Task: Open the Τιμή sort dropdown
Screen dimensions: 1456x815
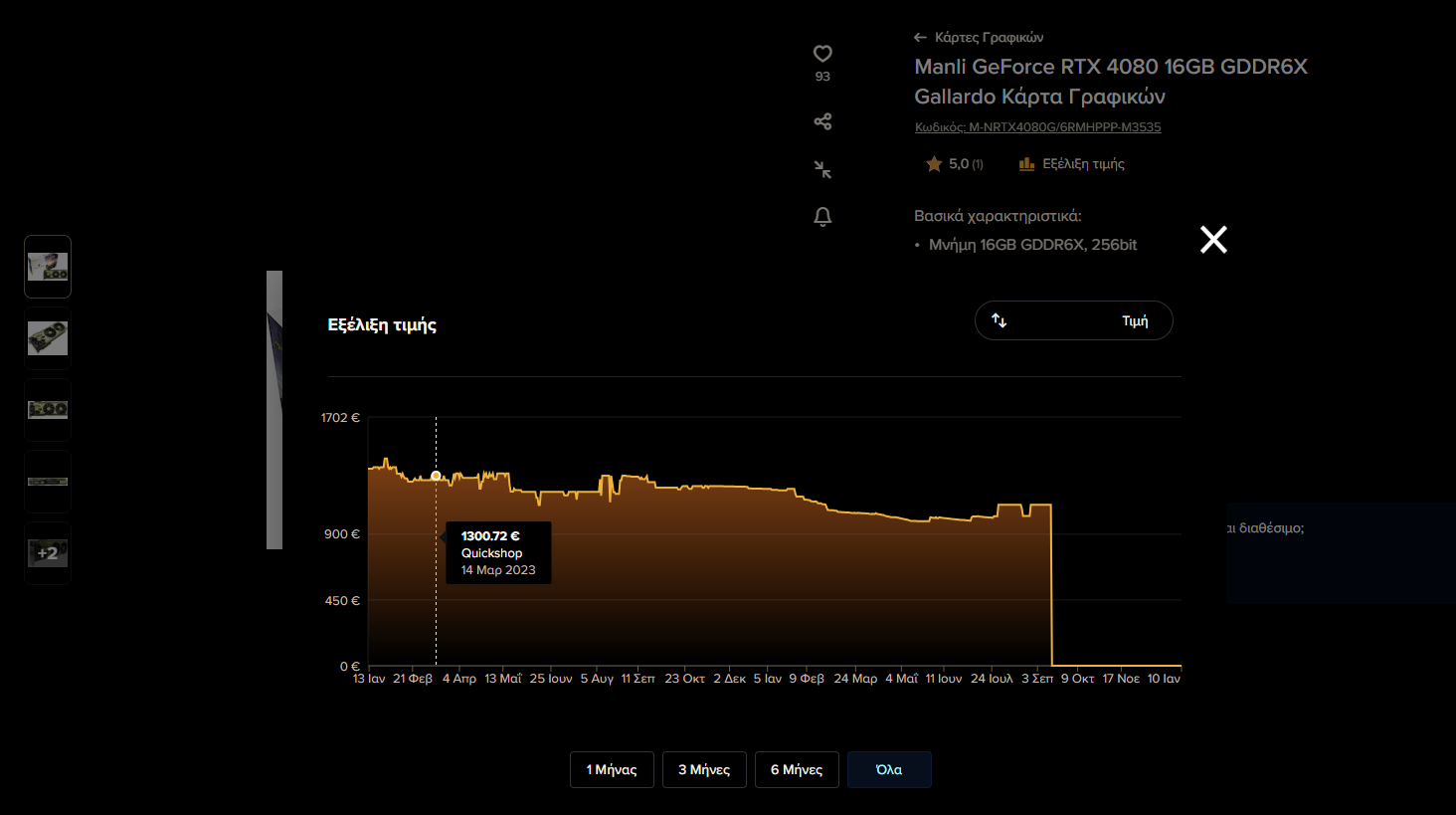Action: point(1074,320)
